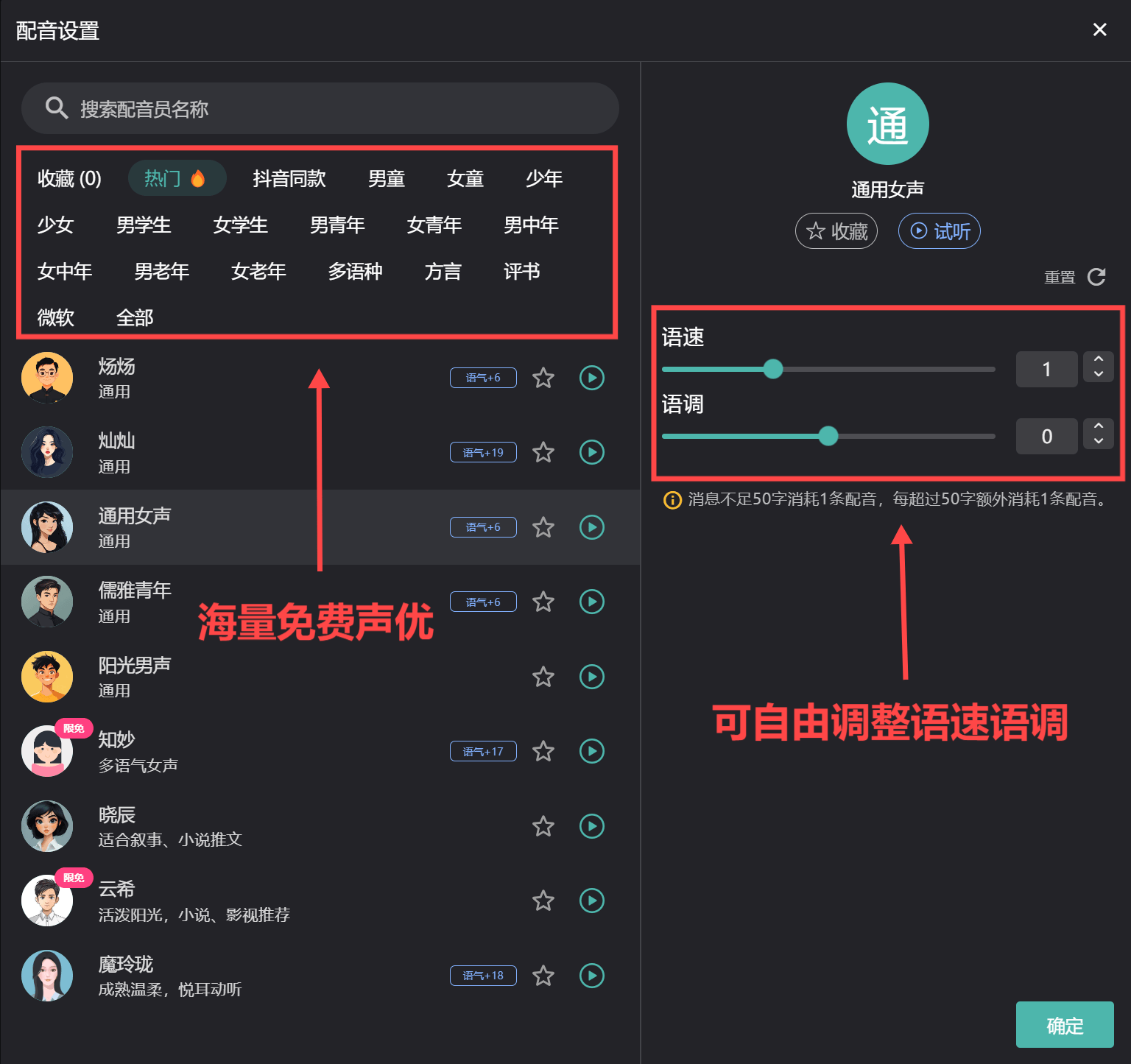The image size is (1131, 1064).
Task: Click the 试听 audition button
Action: pyautogui.click(x=940, y=230)
